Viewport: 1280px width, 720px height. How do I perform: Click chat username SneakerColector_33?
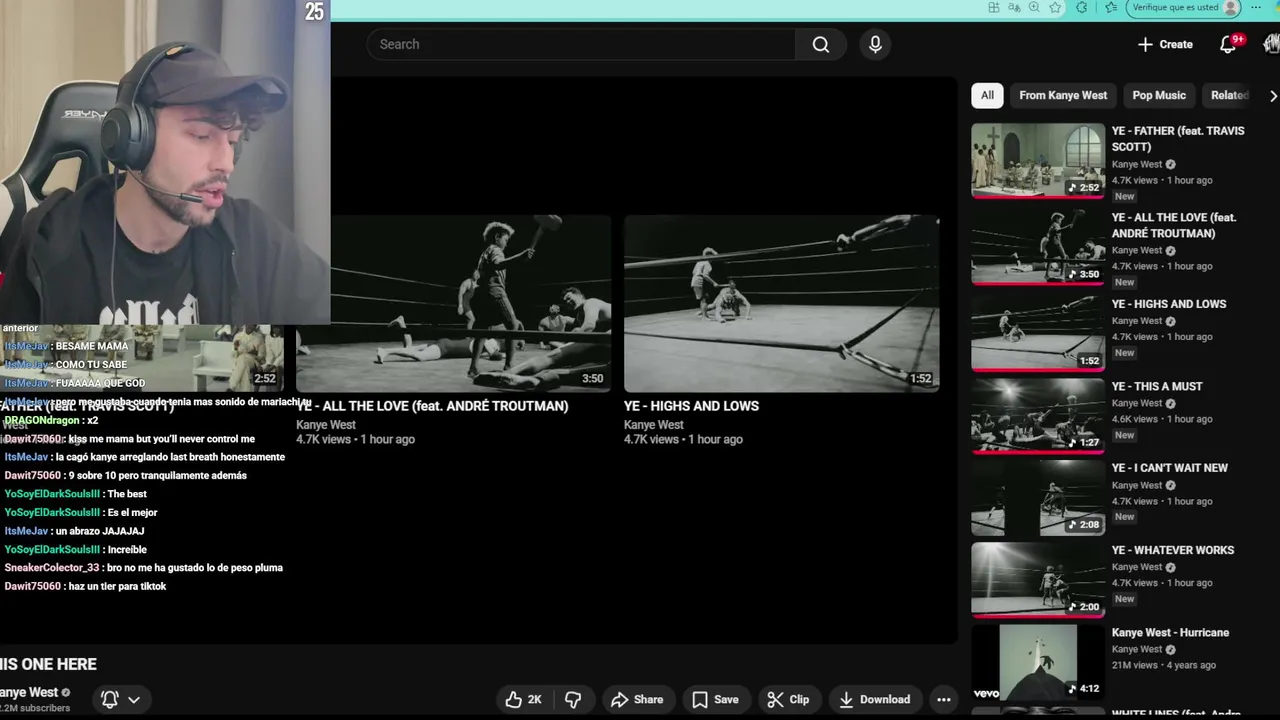point(51,568)
